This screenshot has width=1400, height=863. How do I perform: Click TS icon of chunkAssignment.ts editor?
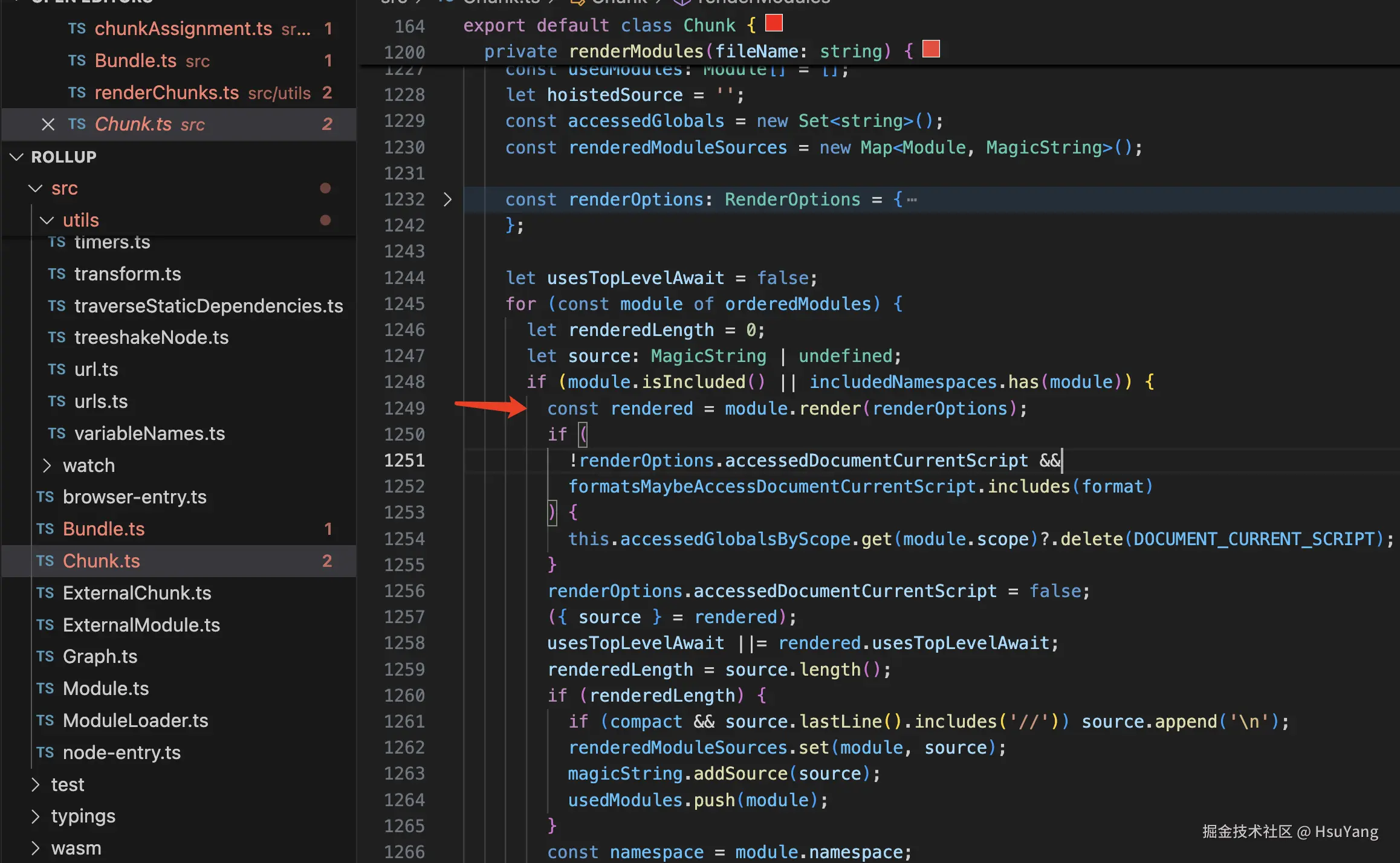(77, 28)
